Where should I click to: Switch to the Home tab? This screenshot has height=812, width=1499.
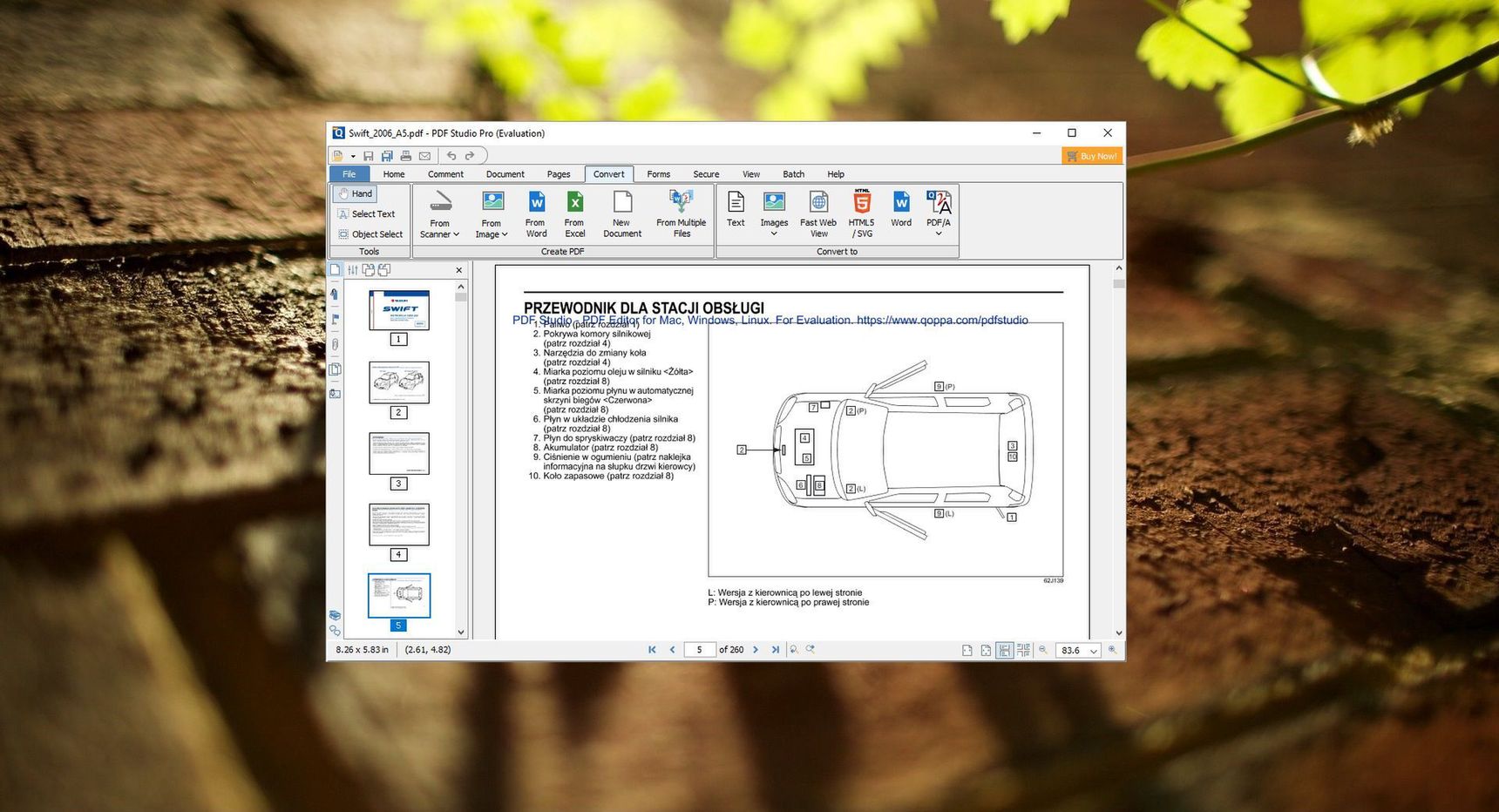pos(394,174)
